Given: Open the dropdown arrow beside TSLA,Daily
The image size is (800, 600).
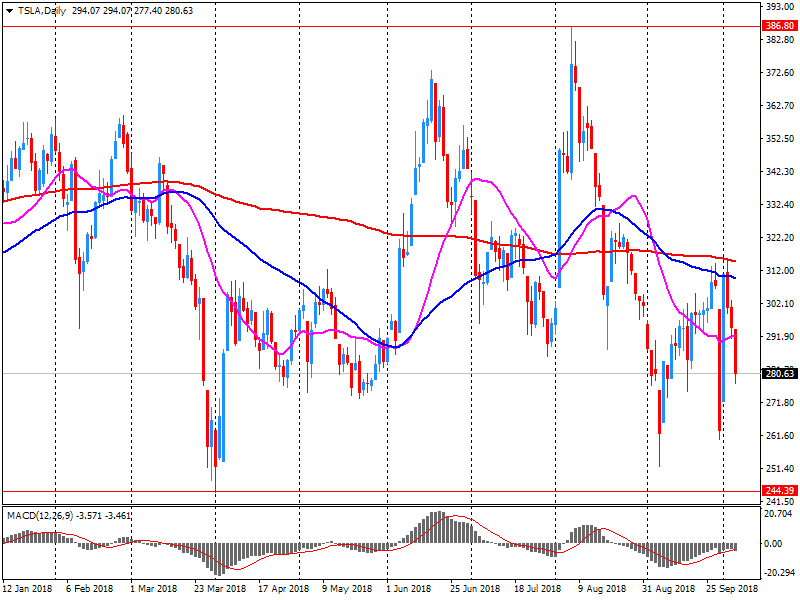Looking at the screenshot, I should pyautogui.click(x=8, y=9).
